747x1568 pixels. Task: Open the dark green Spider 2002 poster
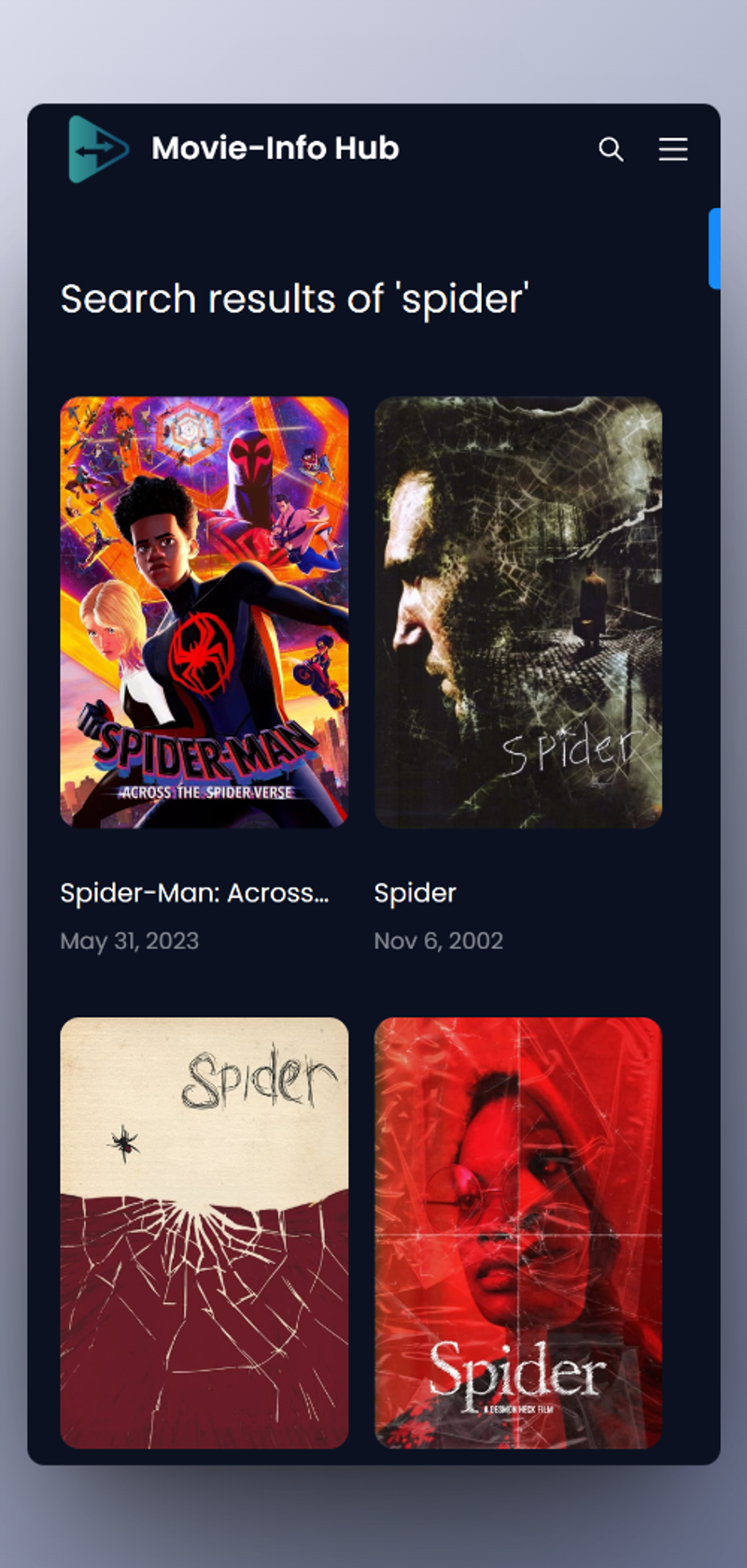[518, 612]
